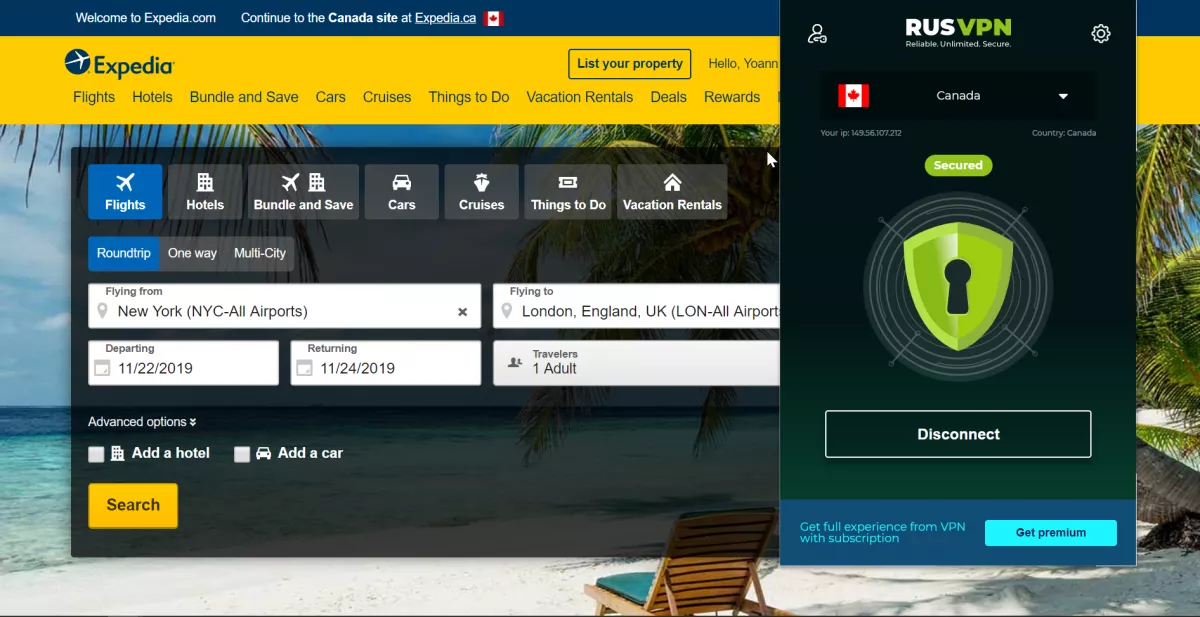Select the Vacation Rentals search tab

672,192
